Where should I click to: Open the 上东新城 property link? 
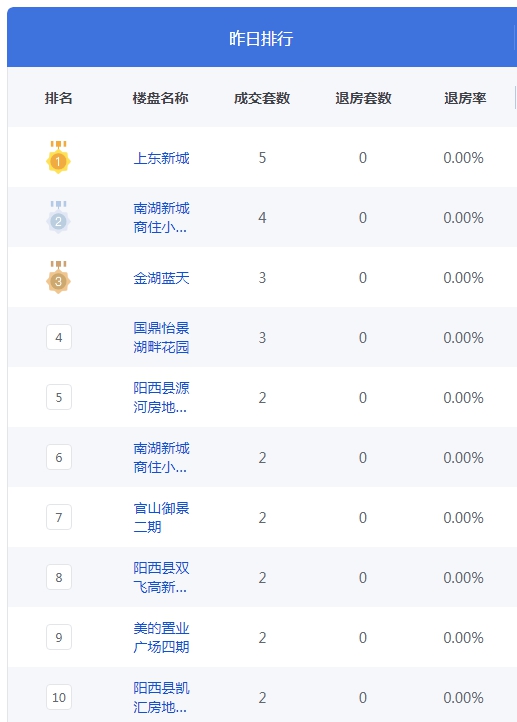point(161,158)
